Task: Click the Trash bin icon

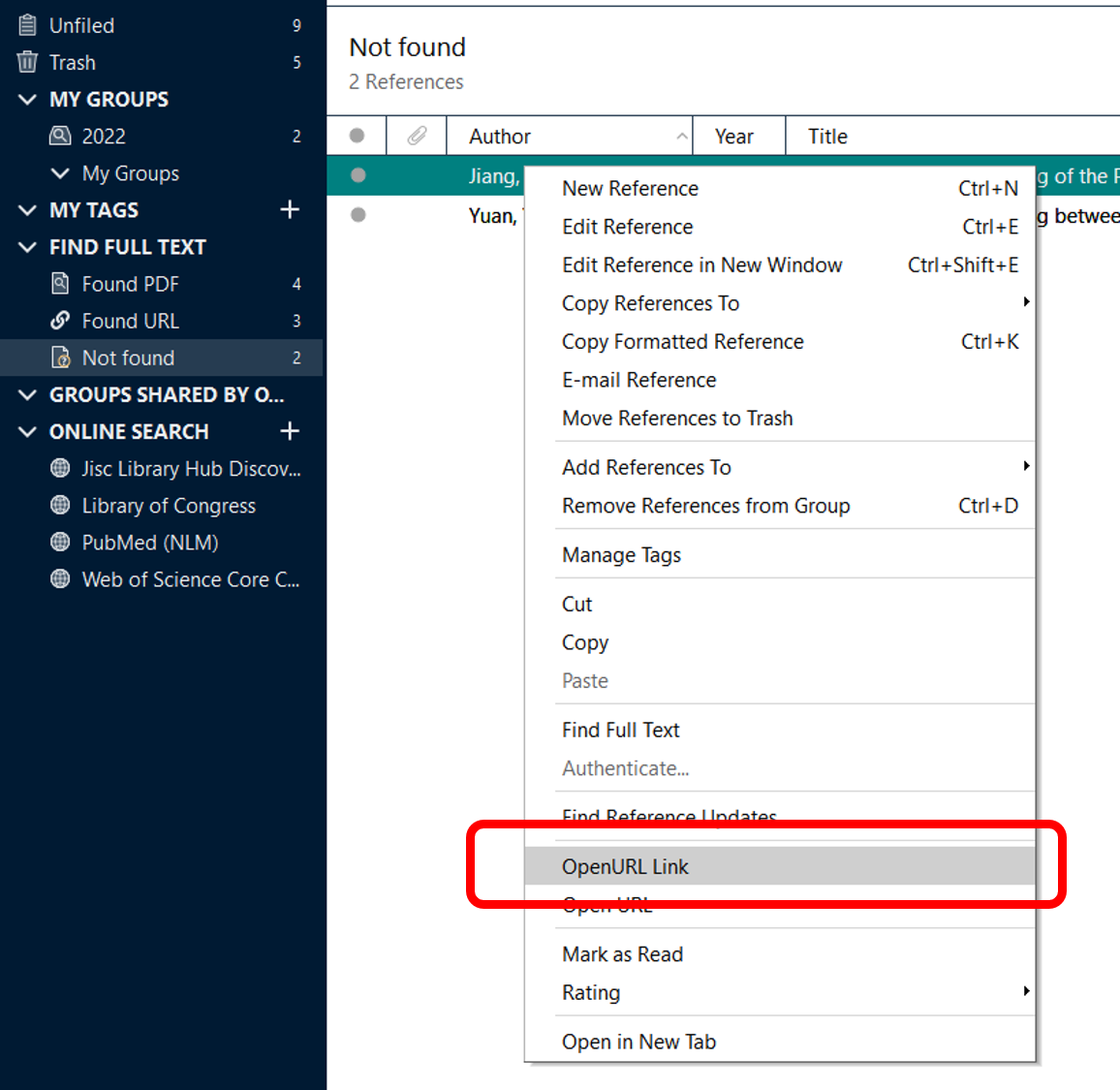Action: [x=27, y=62]
